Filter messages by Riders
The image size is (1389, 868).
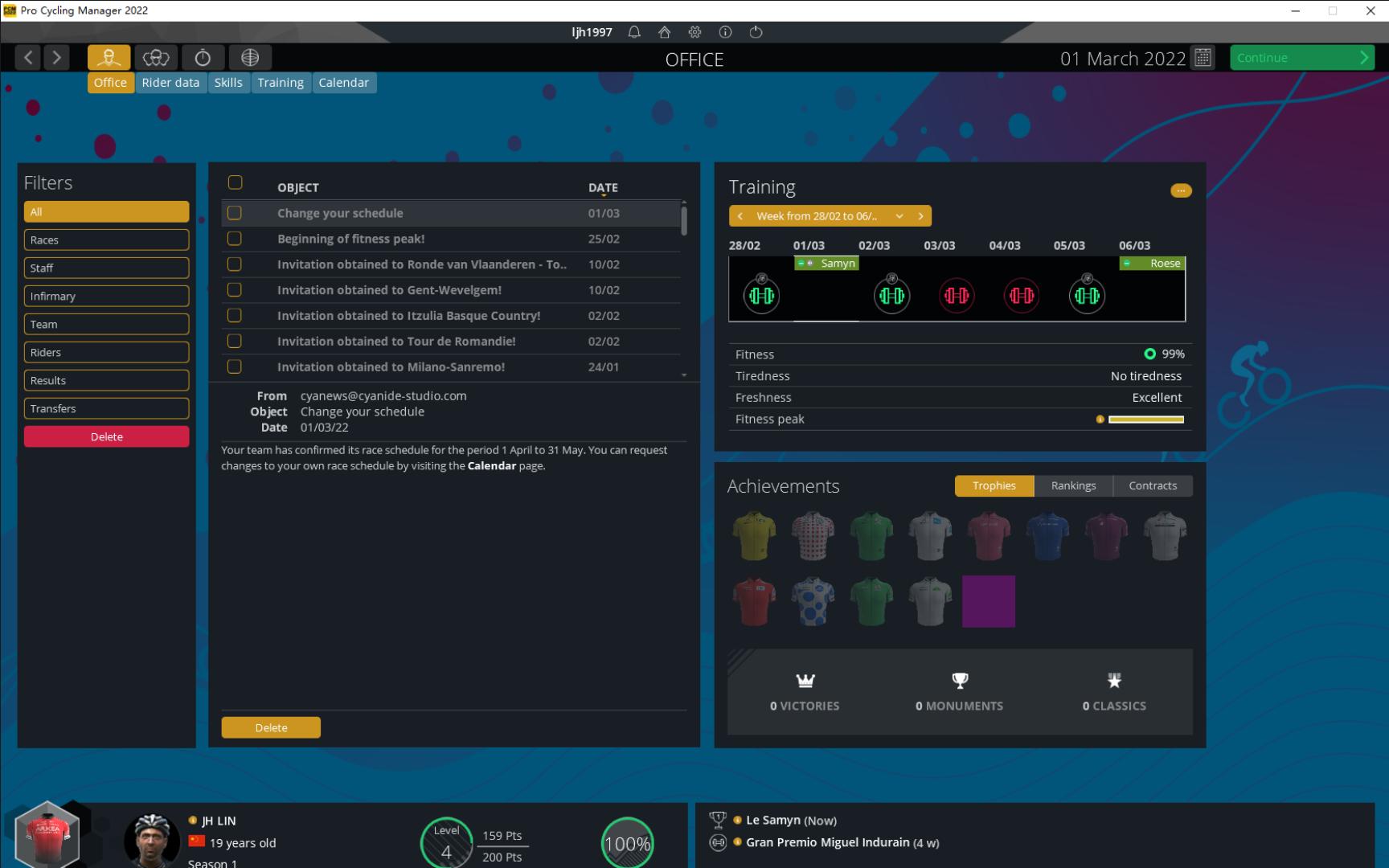click(106, 352)
